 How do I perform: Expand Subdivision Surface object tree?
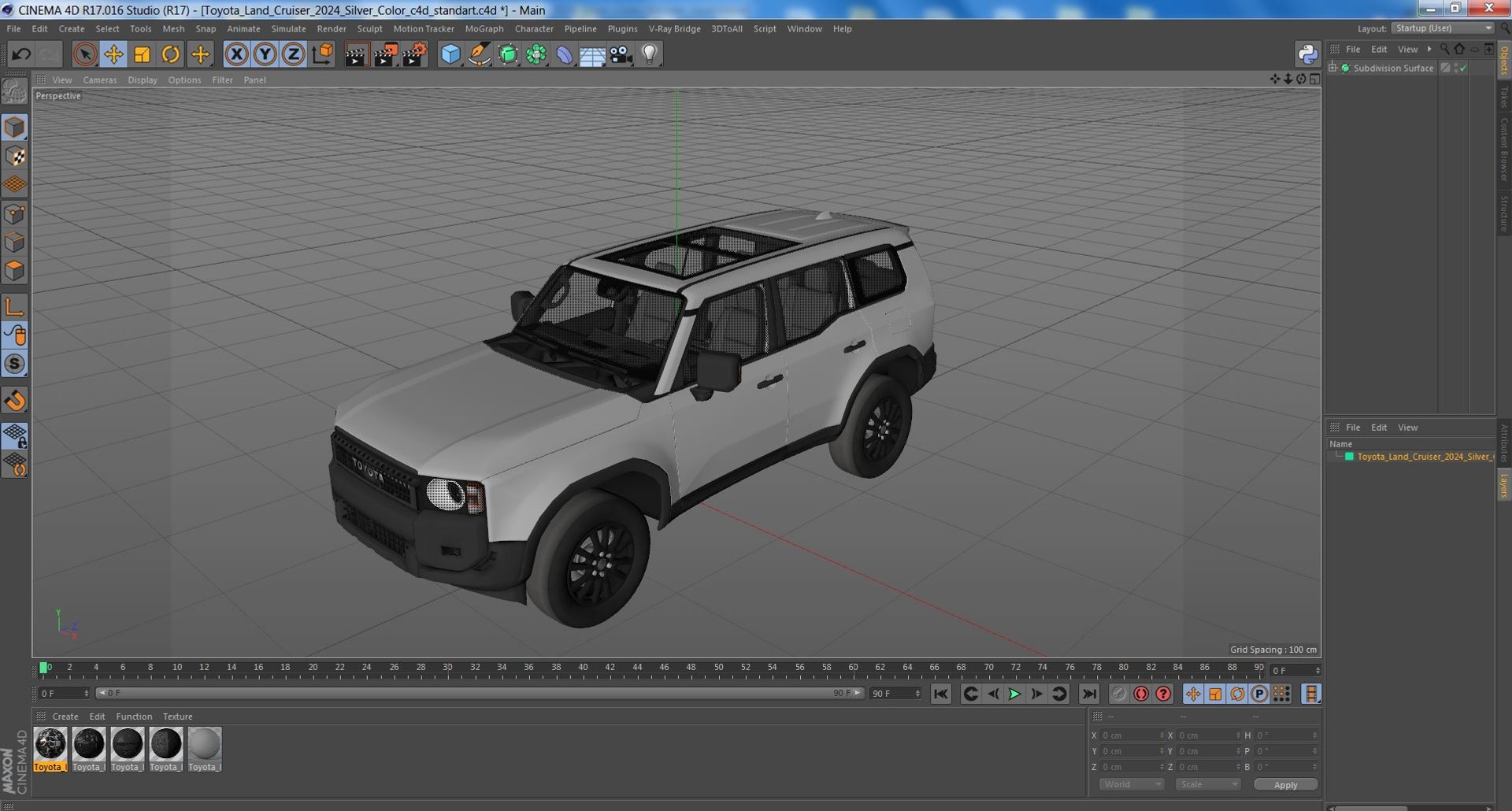(1332, 69)
